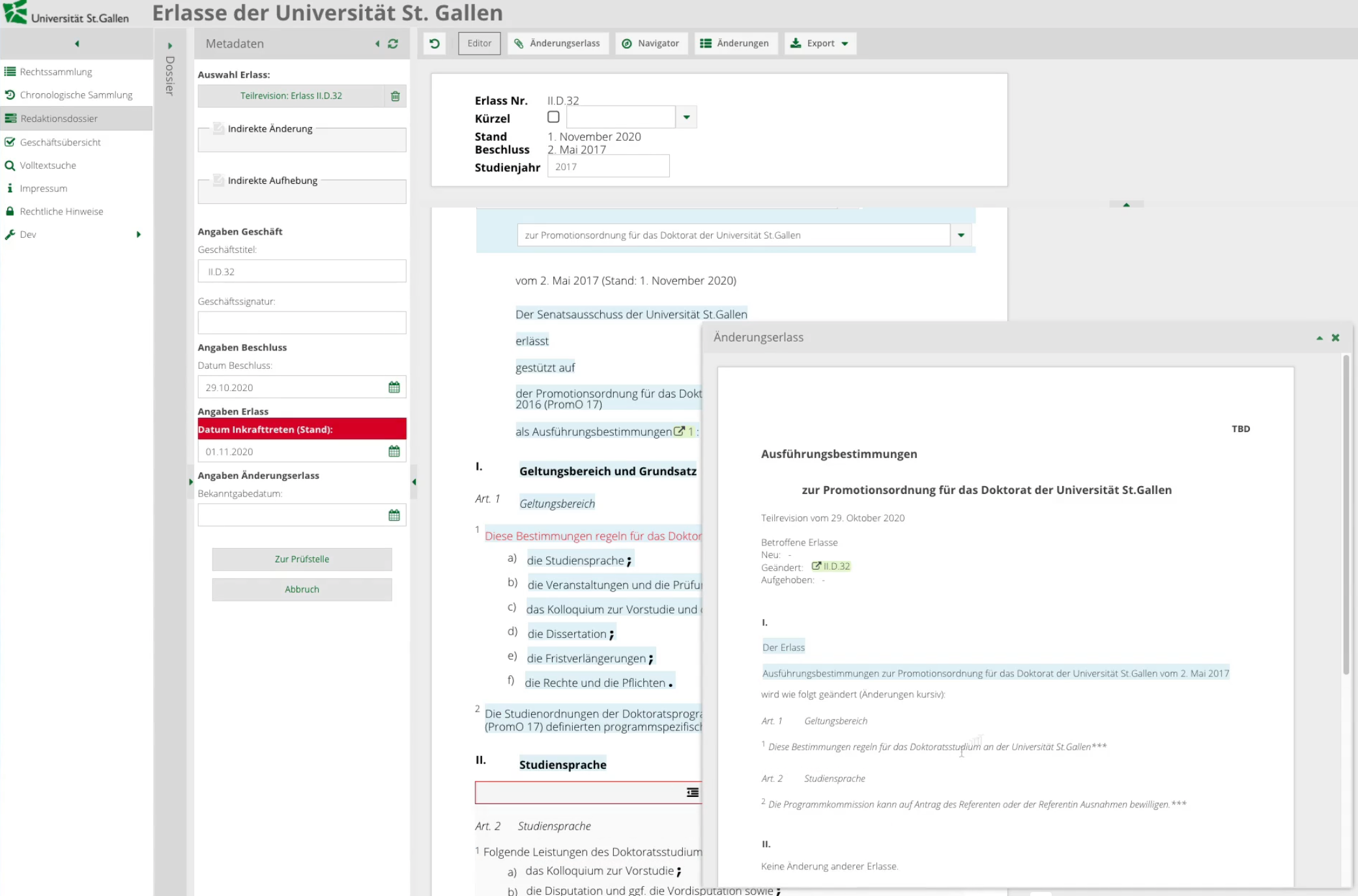Toggle the Kürzel checkbox
1358x896 pixels.
coord(553,117)
